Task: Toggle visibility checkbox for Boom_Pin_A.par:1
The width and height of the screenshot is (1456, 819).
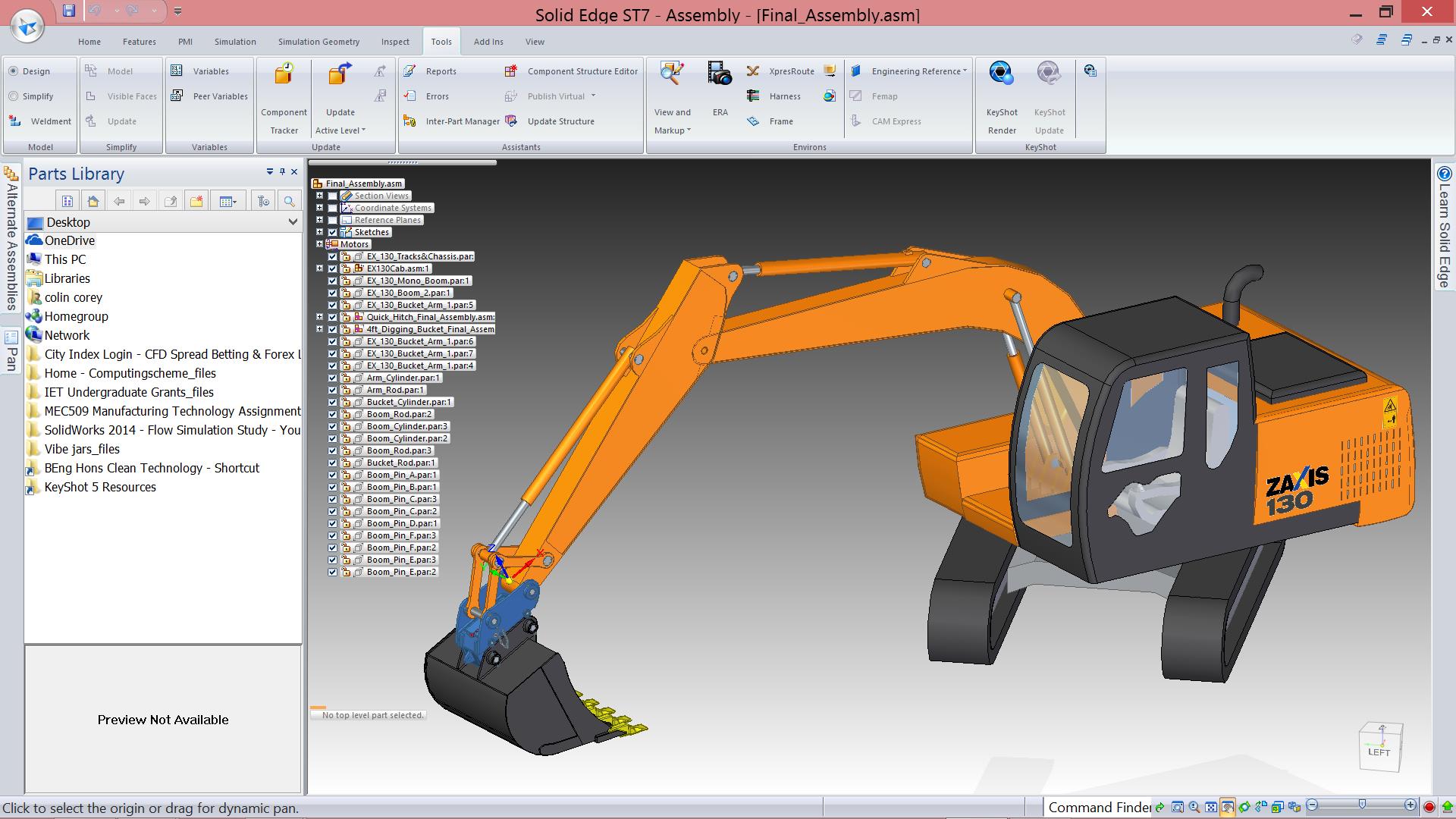Action: [x=332, y=475]
